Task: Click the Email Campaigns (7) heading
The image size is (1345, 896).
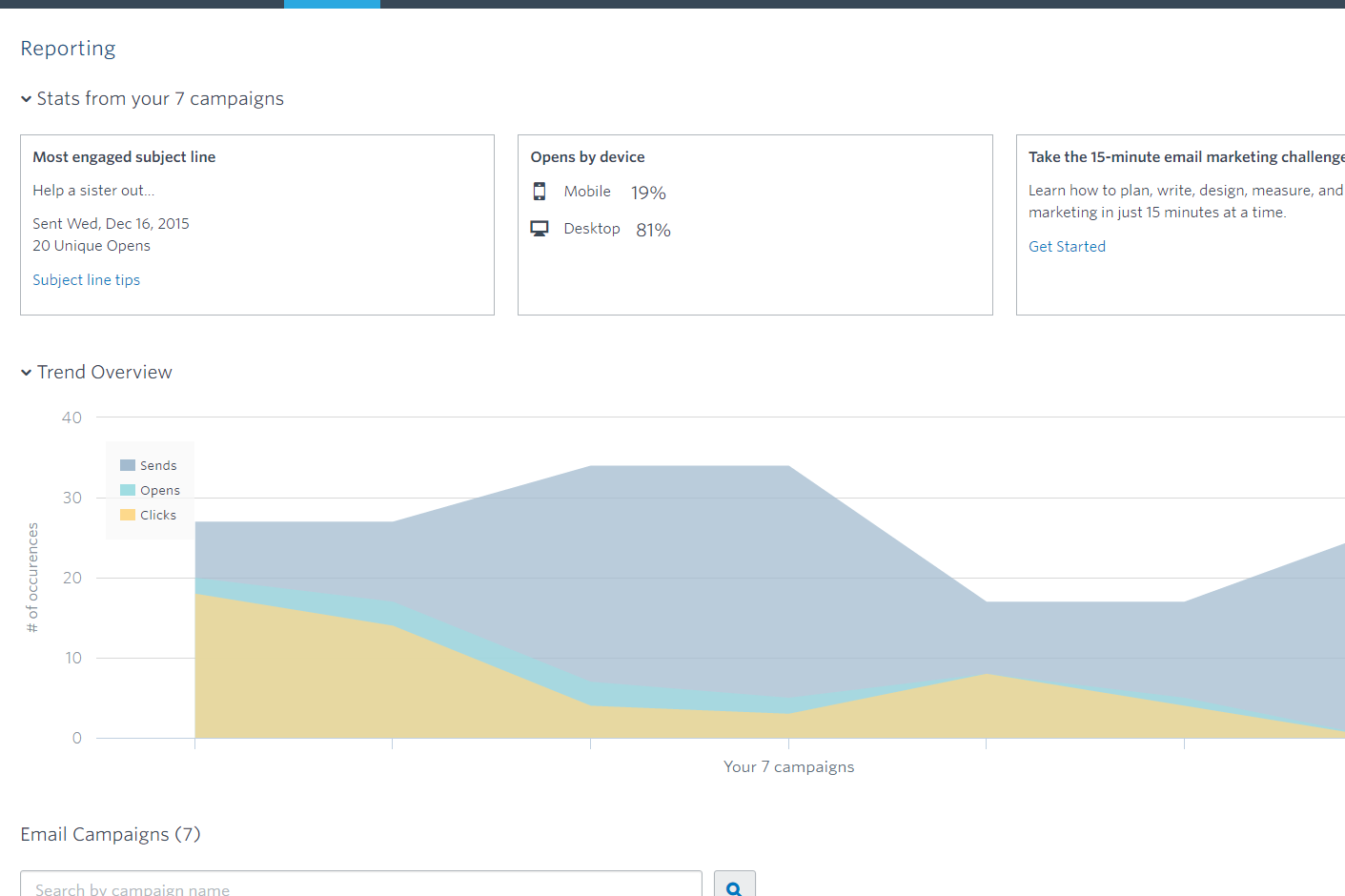Action: [x=111, y=835]
